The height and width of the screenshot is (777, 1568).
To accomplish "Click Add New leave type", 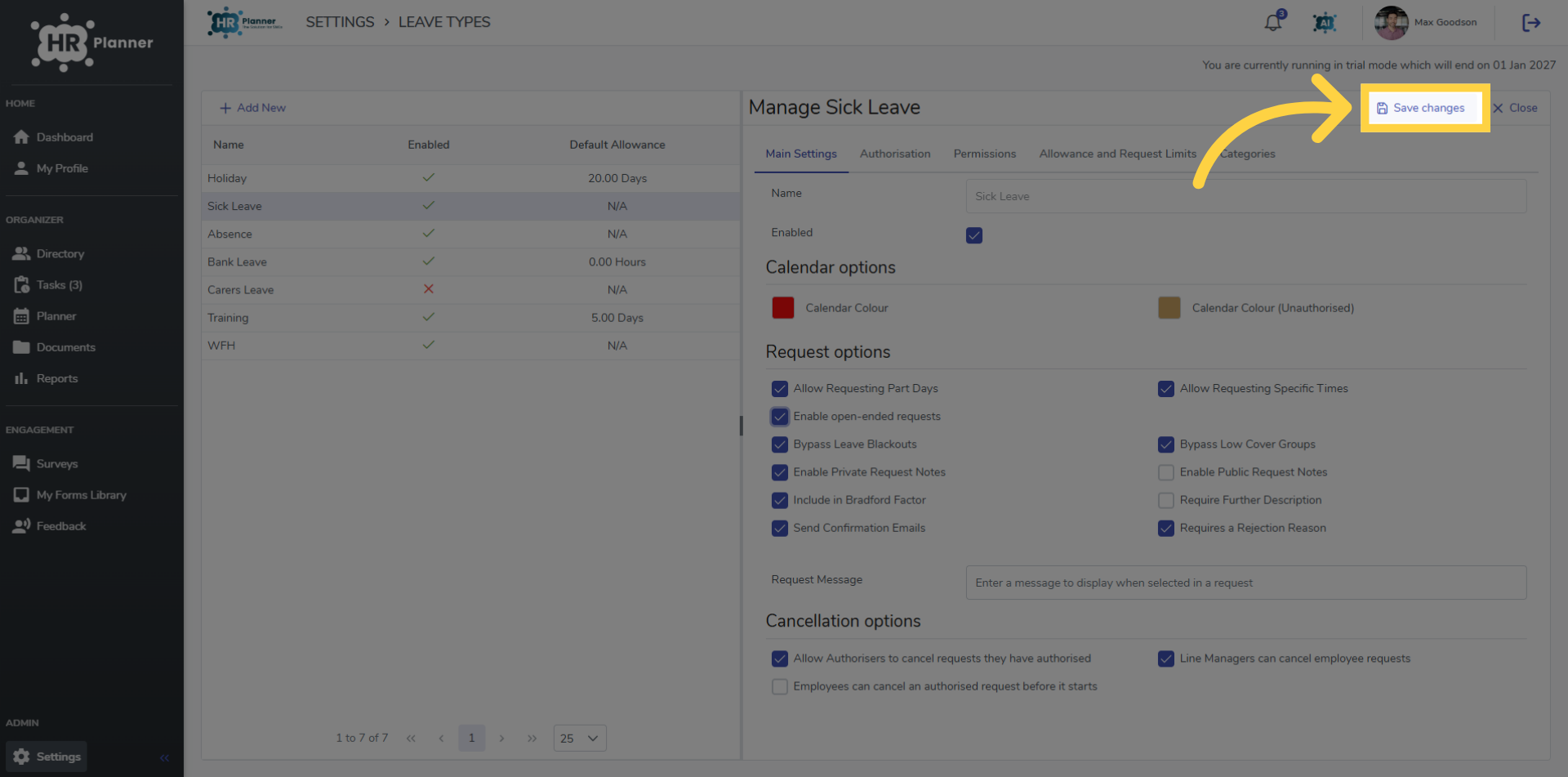I will [253, 108].
